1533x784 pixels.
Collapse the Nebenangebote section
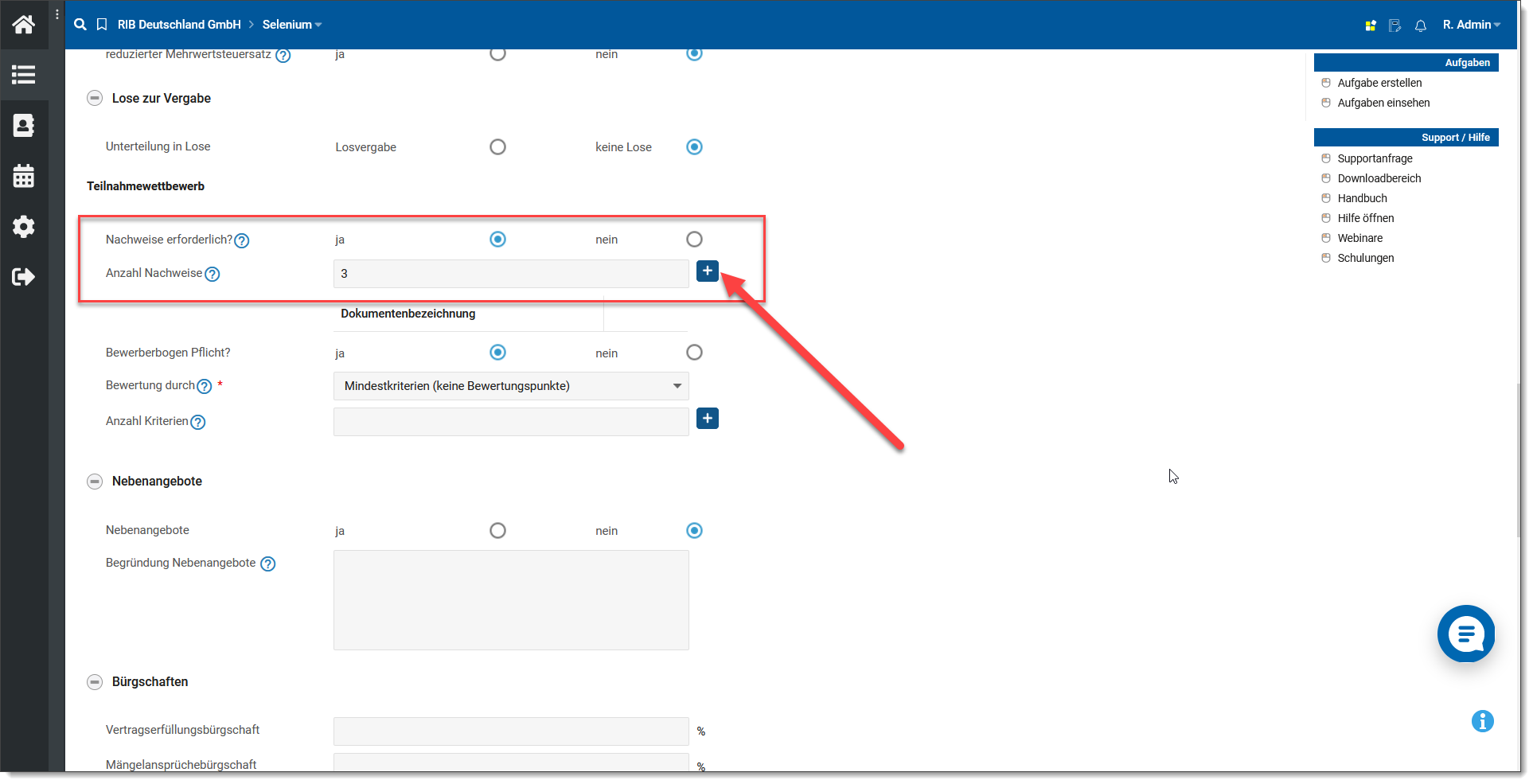pyautogui.click(x=95, y=482)
